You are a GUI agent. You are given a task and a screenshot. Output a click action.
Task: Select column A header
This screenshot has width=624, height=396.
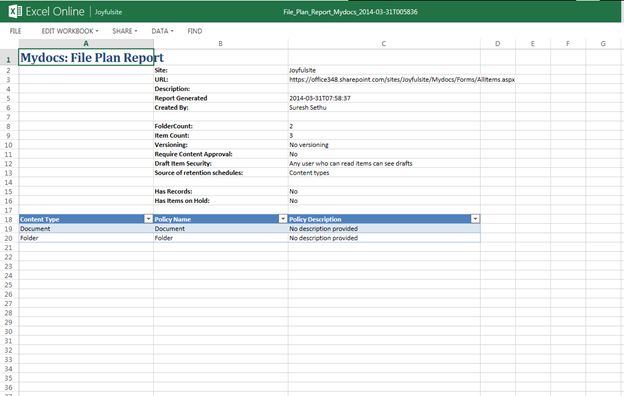(x=86, y=44)
